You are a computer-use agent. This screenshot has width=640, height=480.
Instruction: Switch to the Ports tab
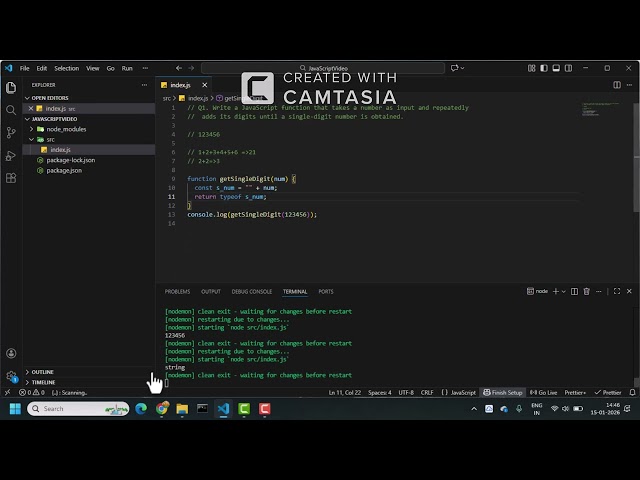pos(326,291)
